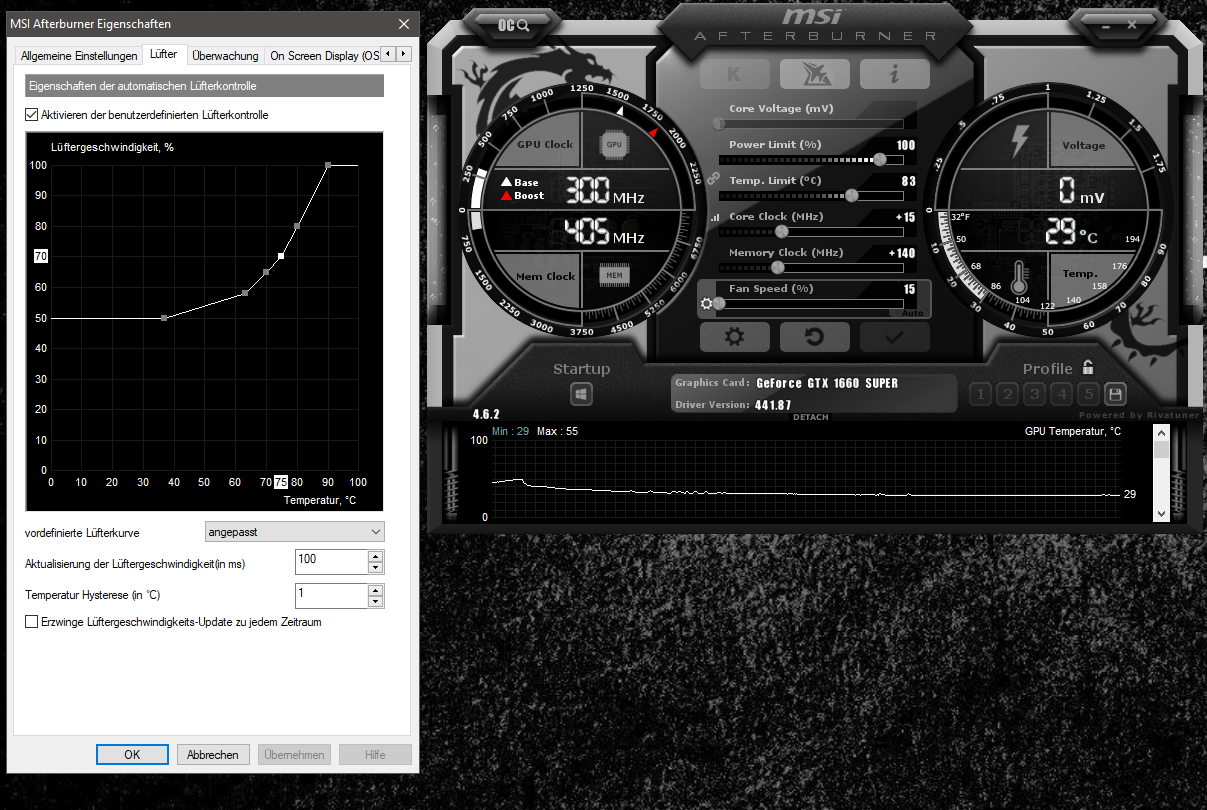Screen dimensions: 1207x810
Task: Click the voltage lightning bolt icon
Action: (1020, 141)
